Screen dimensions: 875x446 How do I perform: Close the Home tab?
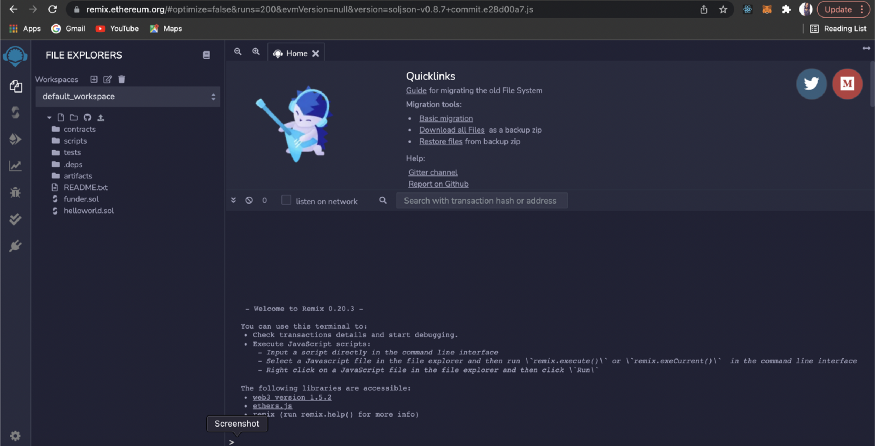coord(315,54)
